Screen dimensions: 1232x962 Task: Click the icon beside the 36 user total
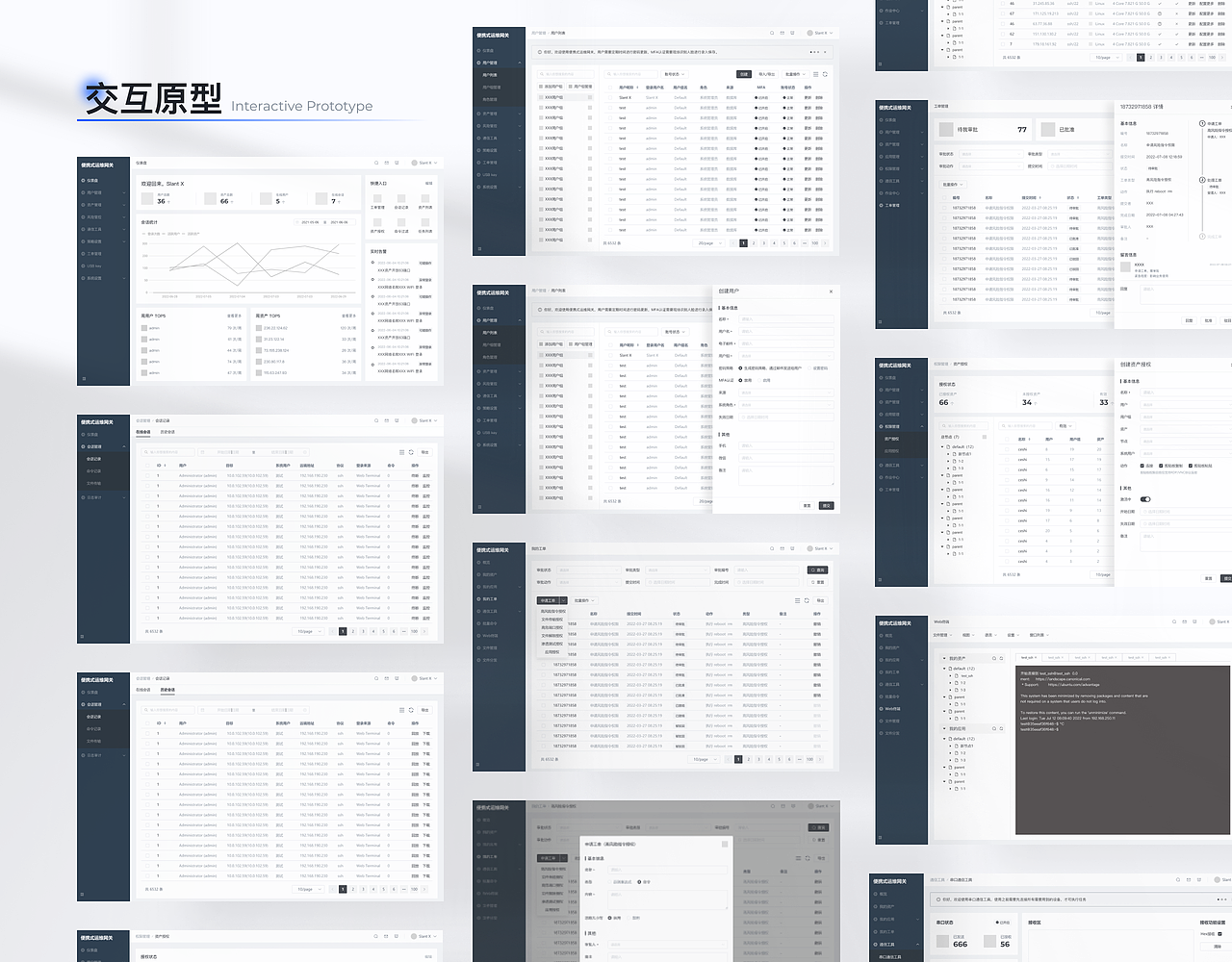pyautogui.click(x=147, y=199)
